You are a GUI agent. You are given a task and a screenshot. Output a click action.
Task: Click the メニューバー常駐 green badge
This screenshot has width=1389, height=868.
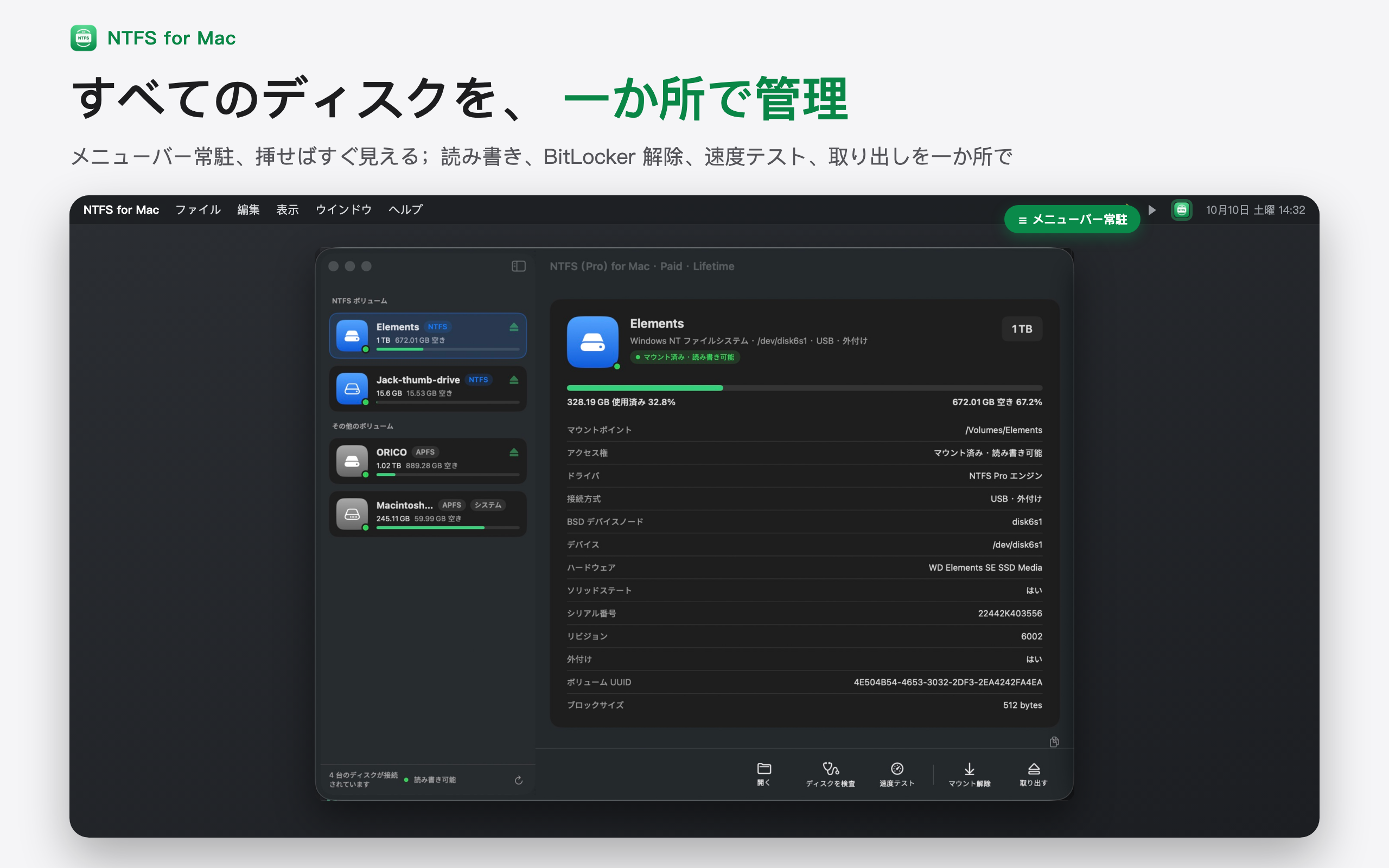(x=1072, y=219)
